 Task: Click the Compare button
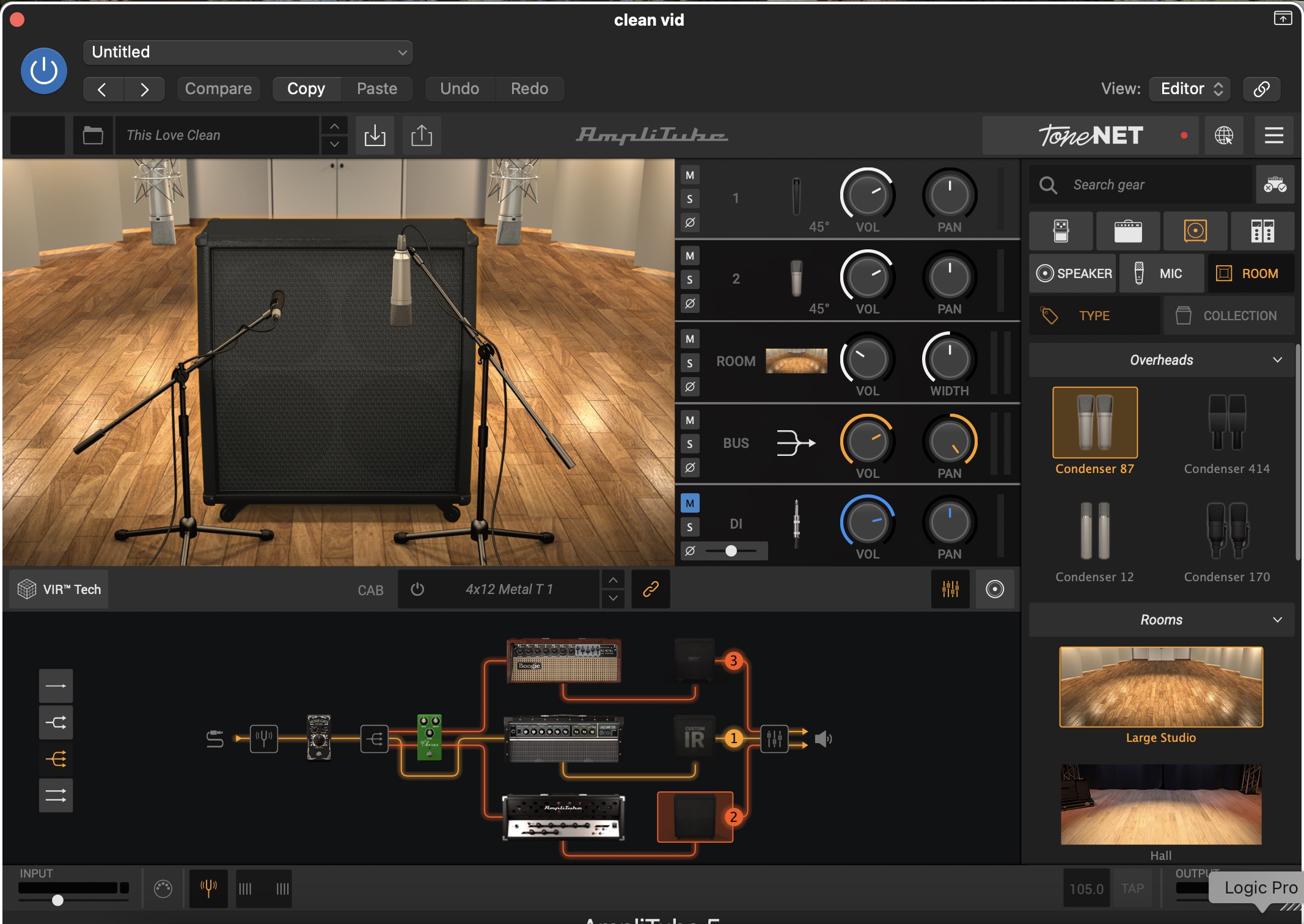point(218,89)
